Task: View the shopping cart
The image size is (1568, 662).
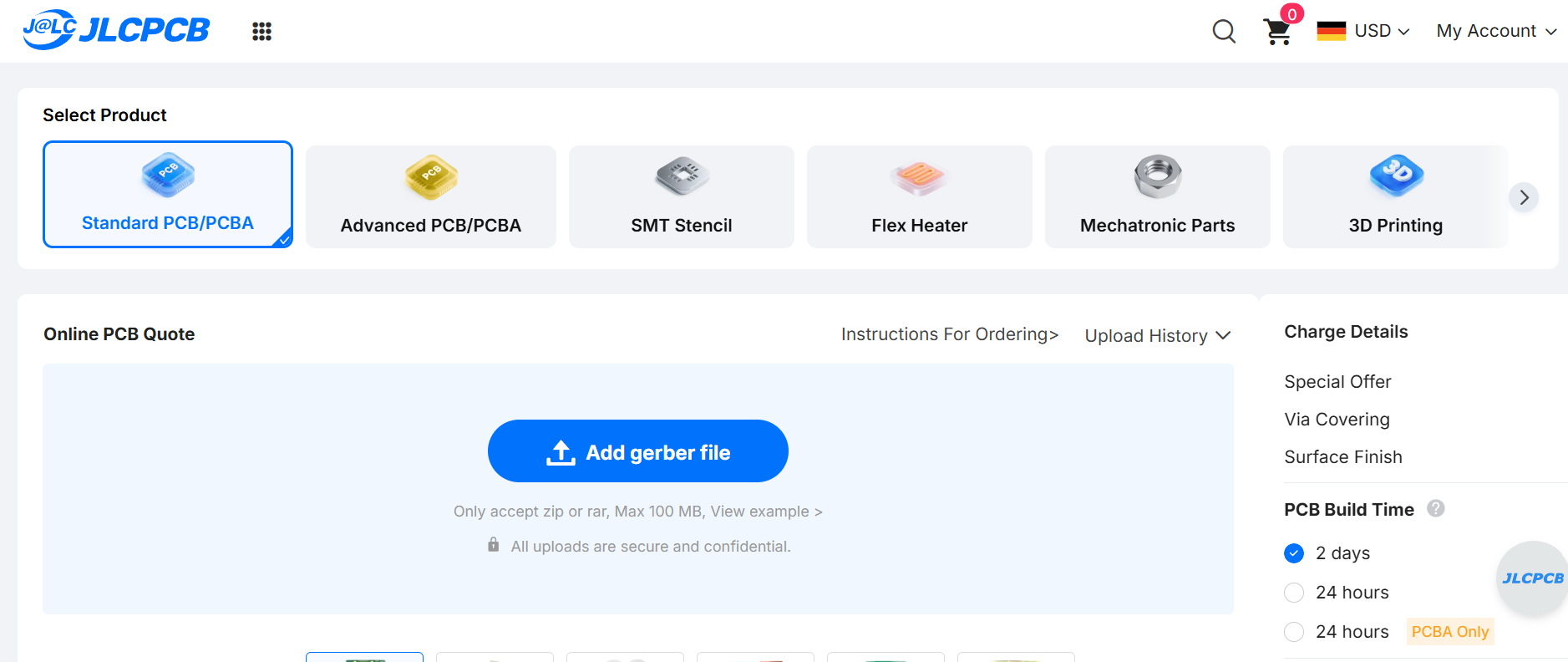Action: pos(1277,32)
